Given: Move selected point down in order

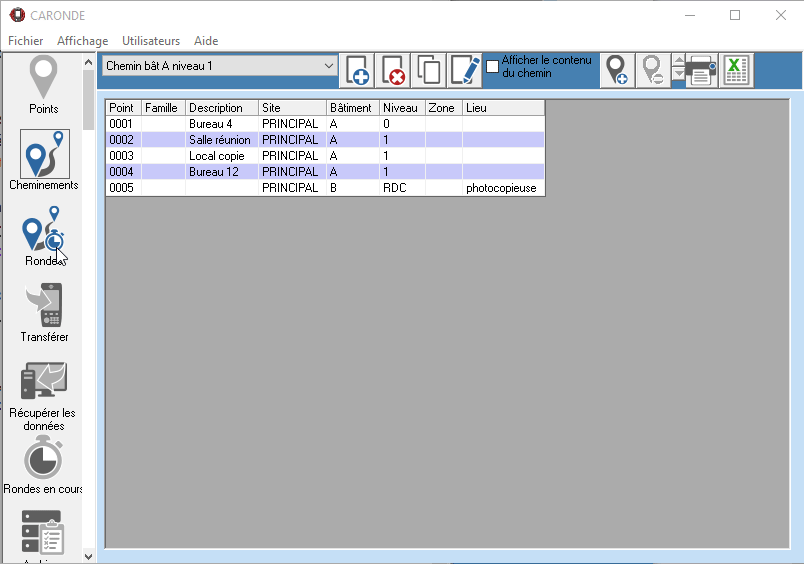Looking at the screenshot, I should pyautogui.click(x=678, y=75).
